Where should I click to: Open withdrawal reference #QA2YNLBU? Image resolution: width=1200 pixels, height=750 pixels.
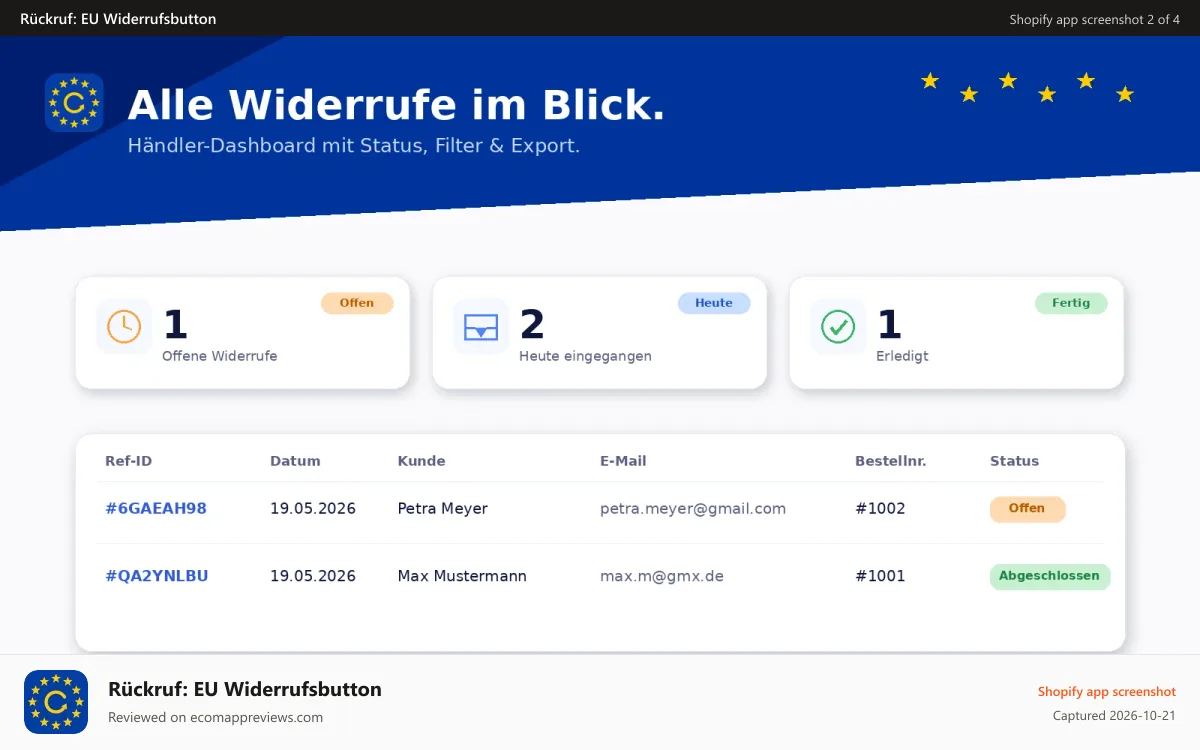click(157, 576)
